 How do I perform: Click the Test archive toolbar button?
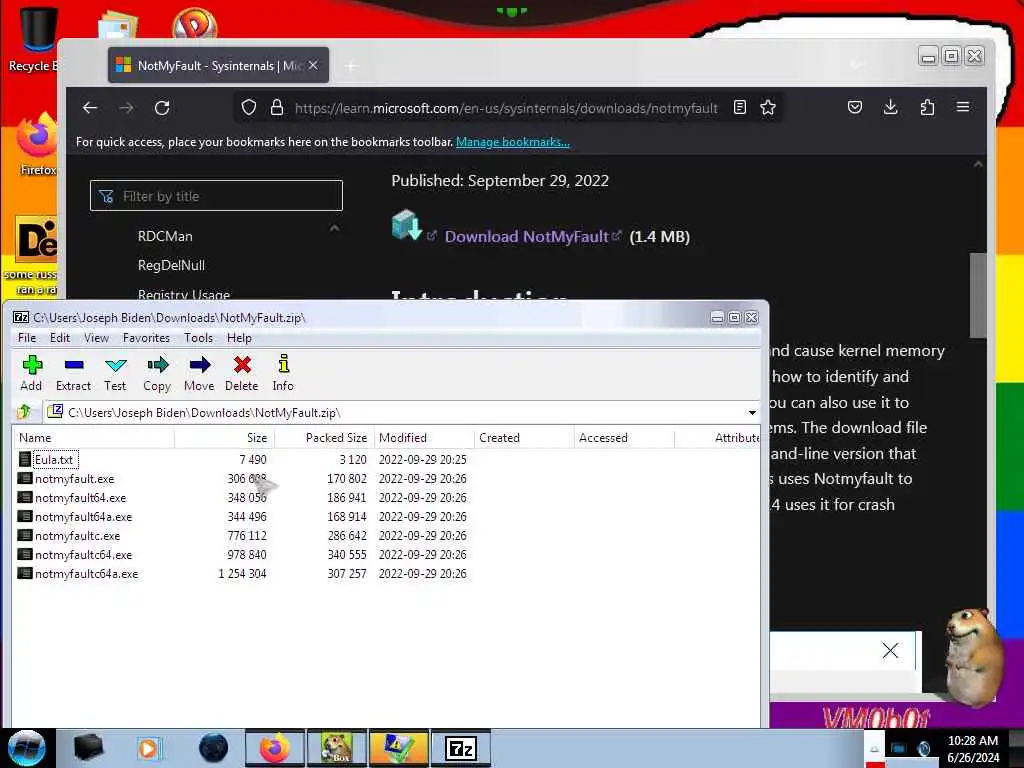[115, 374]
